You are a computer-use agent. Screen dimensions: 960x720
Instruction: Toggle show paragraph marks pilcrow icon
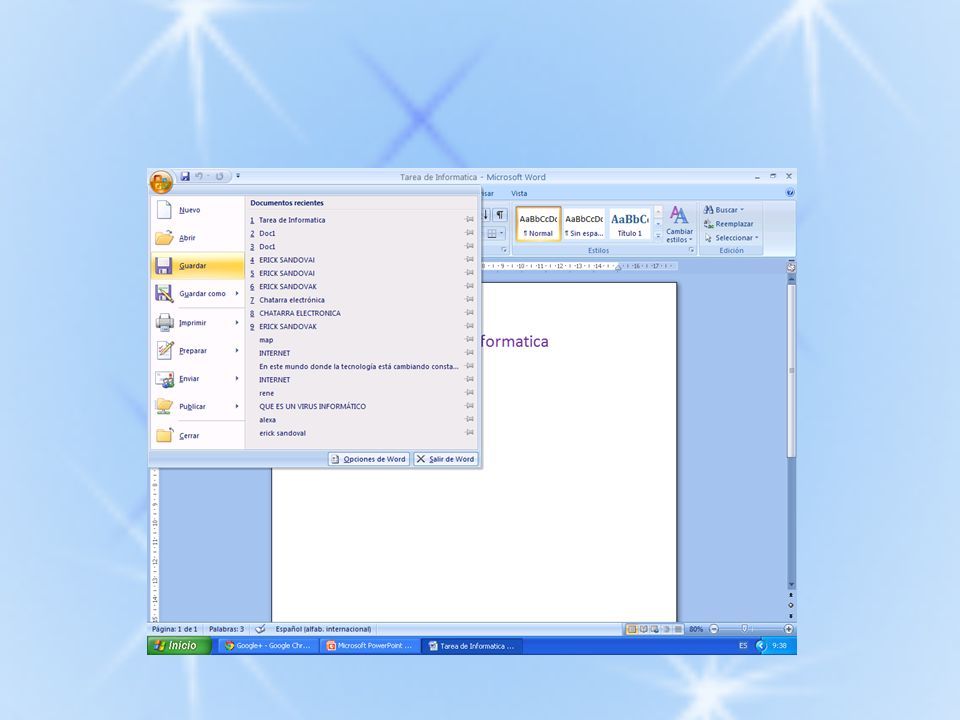(500, 215)
